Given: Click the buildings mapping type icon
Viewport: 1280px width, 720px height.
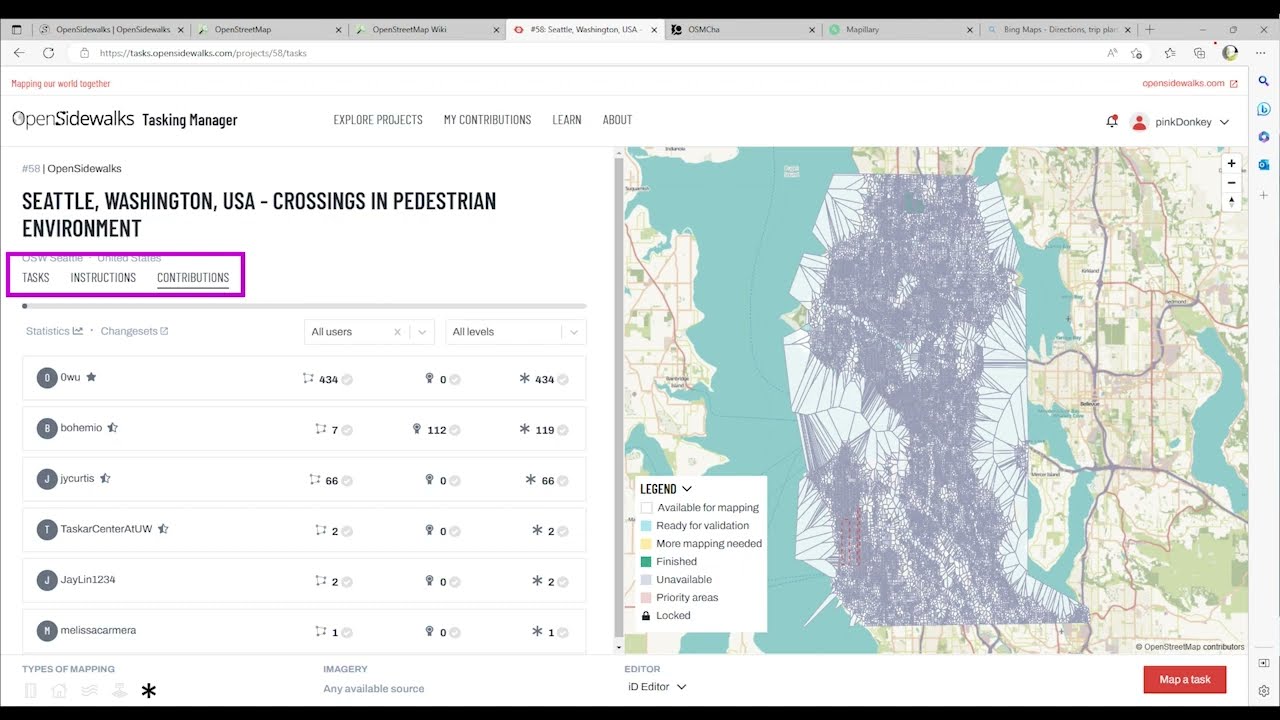Looking at the screenshot, I should 59,690.
